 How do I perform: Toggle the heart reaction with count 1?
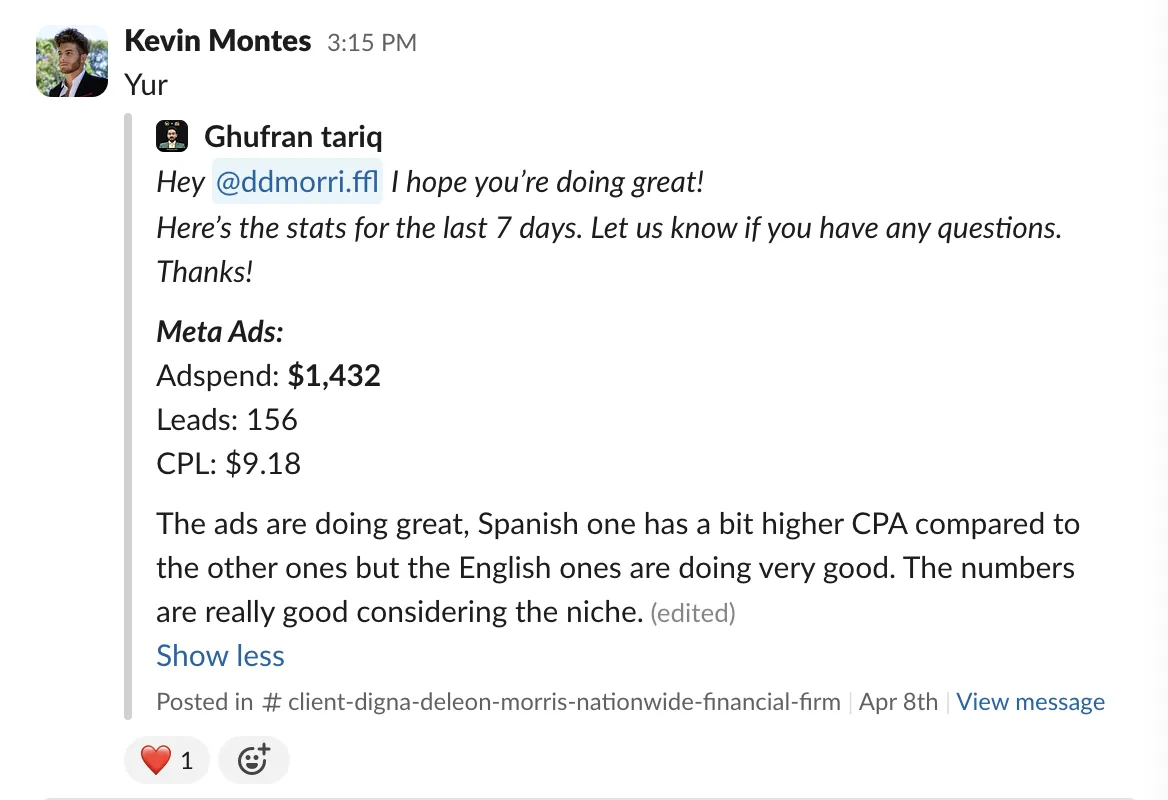pyautogui.click(x=167, y=760)
